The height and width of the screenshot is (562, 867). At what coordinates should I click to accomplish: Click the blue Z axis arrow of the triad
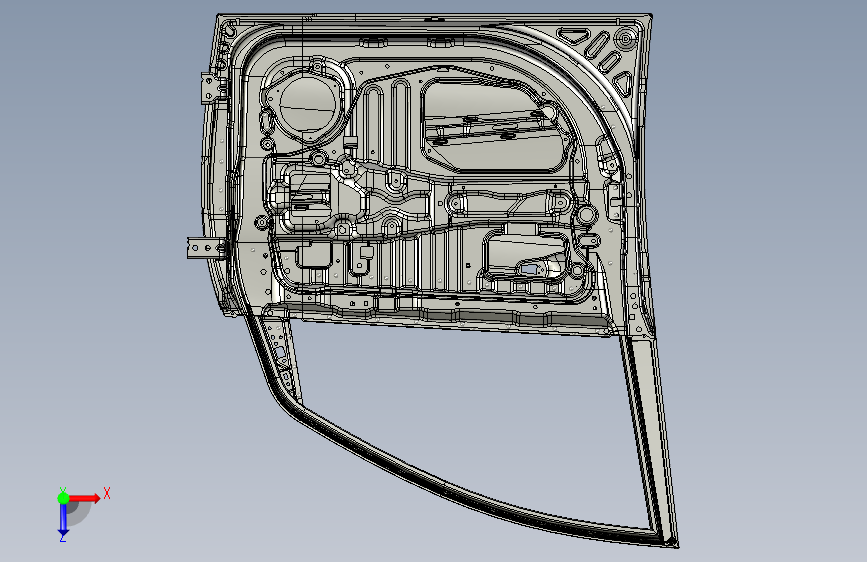(x=64, y=518)
